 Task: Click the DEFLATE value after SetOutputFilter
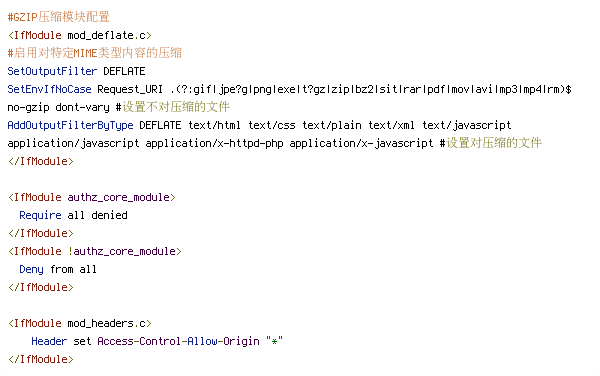tap(124, 71)
